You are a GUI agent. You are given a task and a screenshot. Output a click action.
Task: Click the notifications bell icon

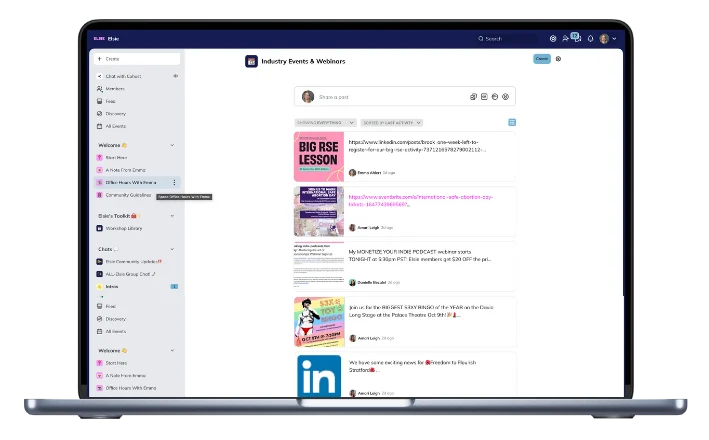[589, 39]
